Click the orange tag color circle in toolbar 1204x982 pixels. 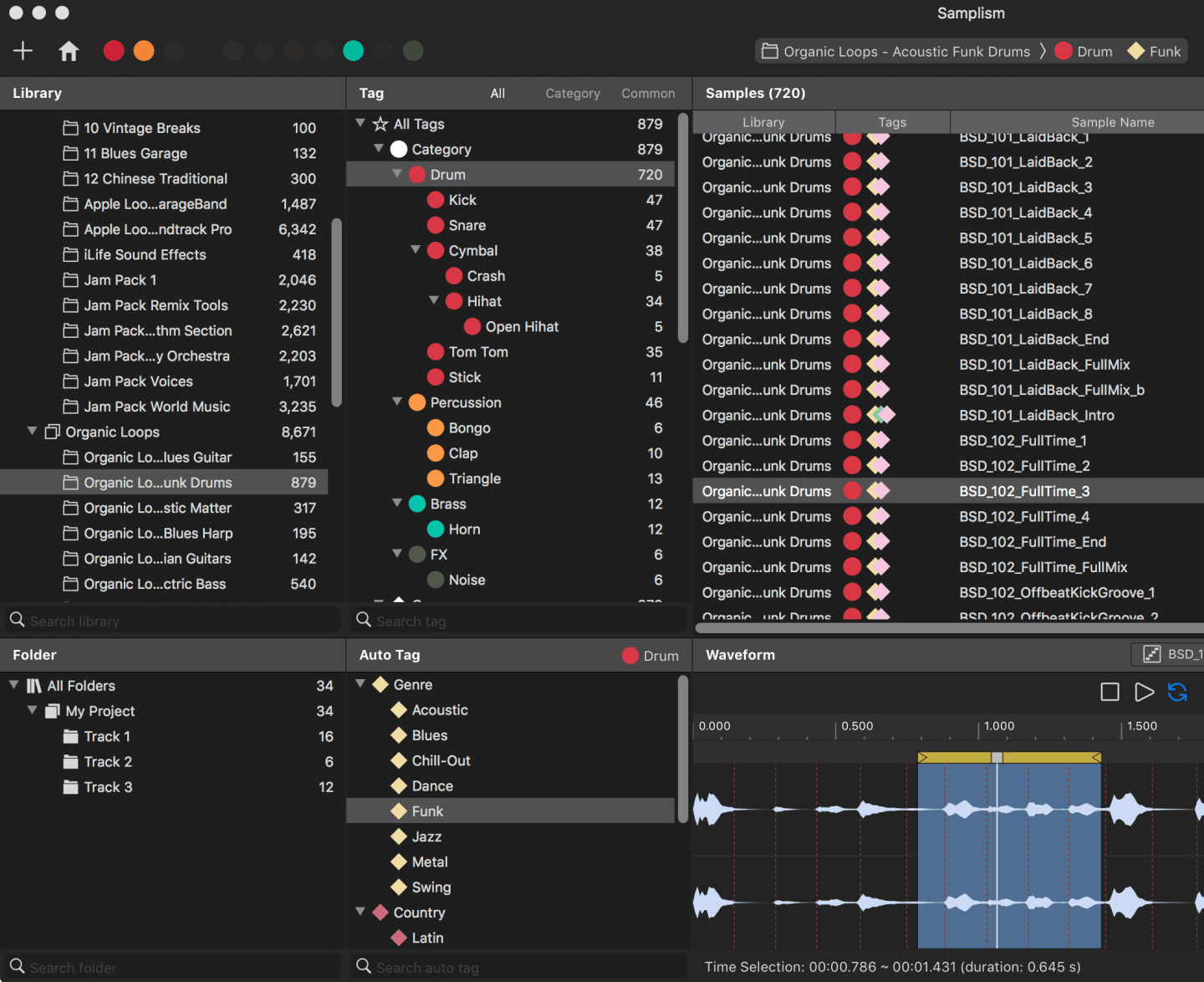[x=144, y=51]
